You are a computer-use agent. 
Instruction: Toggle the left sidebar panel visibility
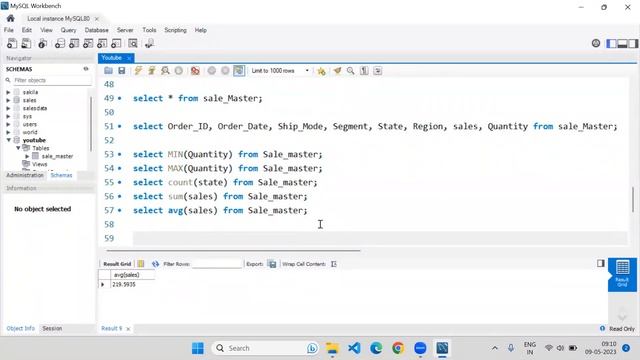pyautogui.click(x=611, y=43)
